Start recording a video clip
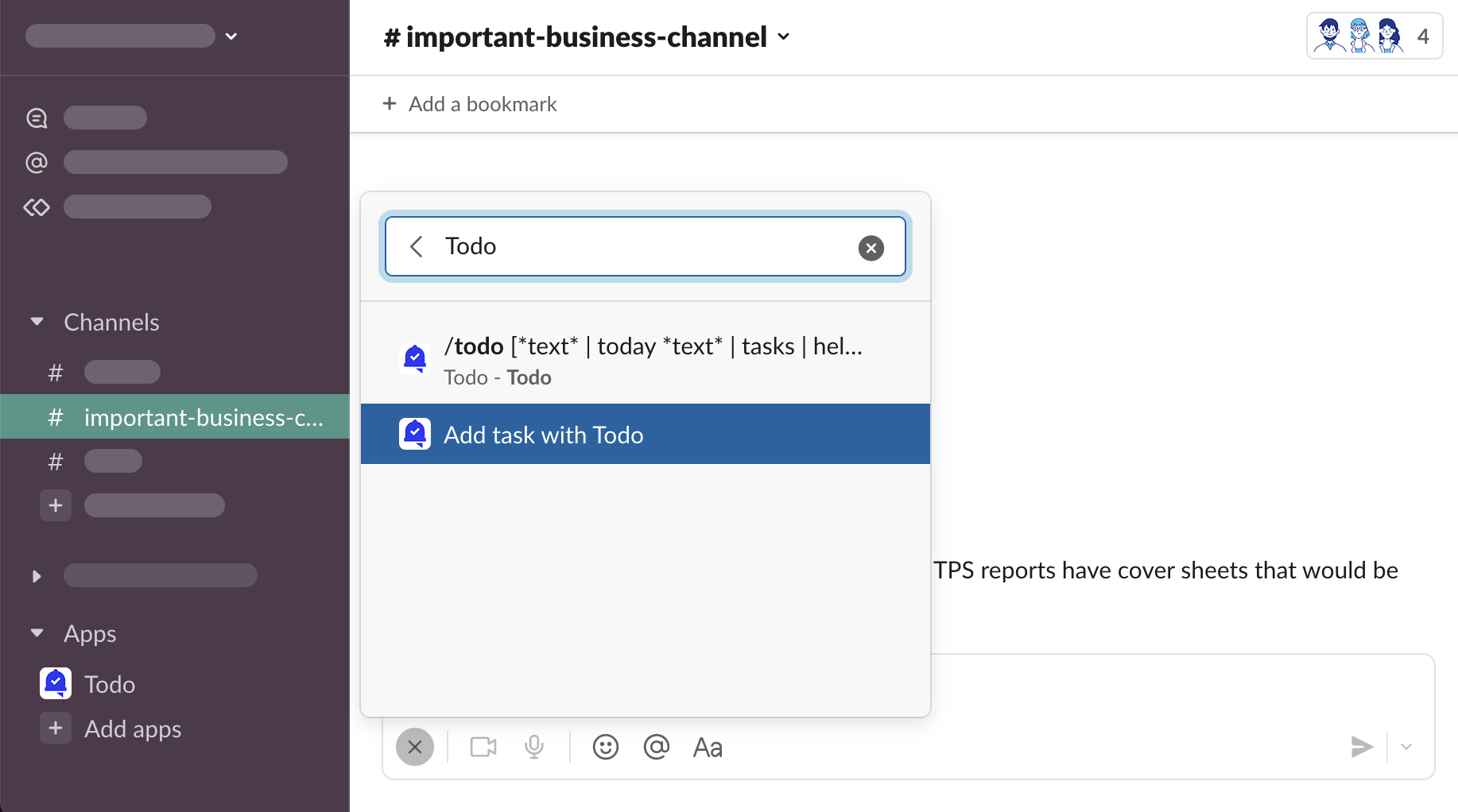 pyautogui.click(x=483, y=747)
